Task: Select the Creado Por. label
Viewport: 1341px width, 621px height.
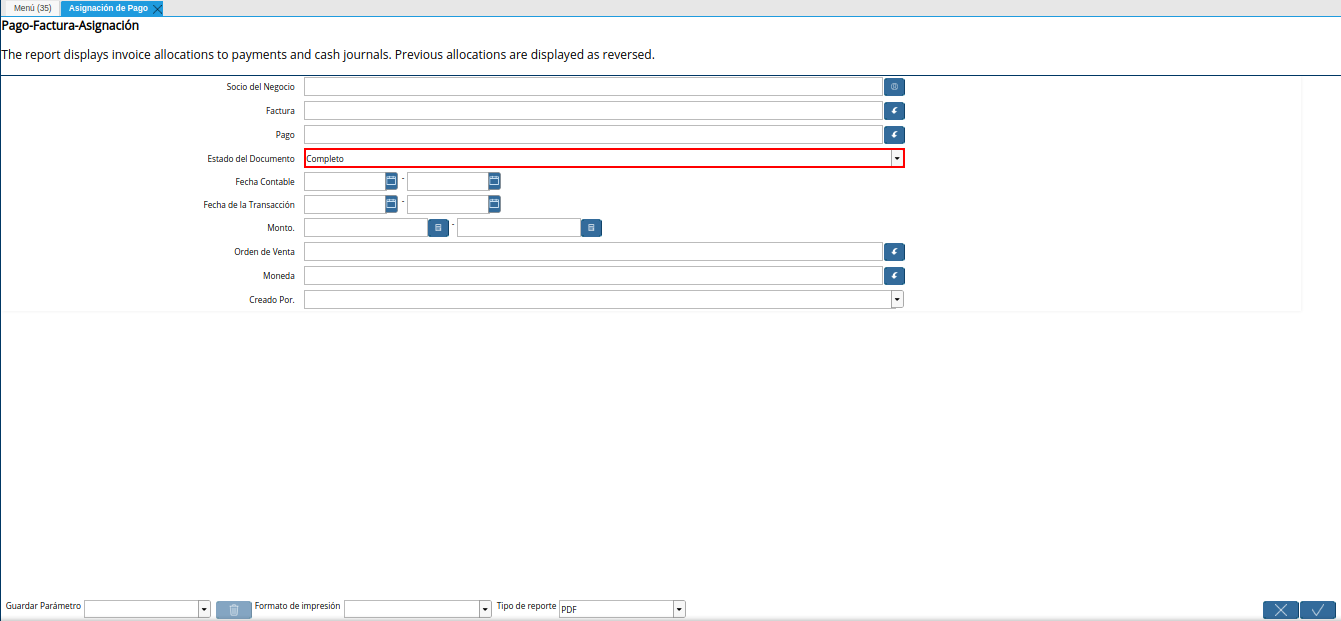Action: tap(272, 300)
